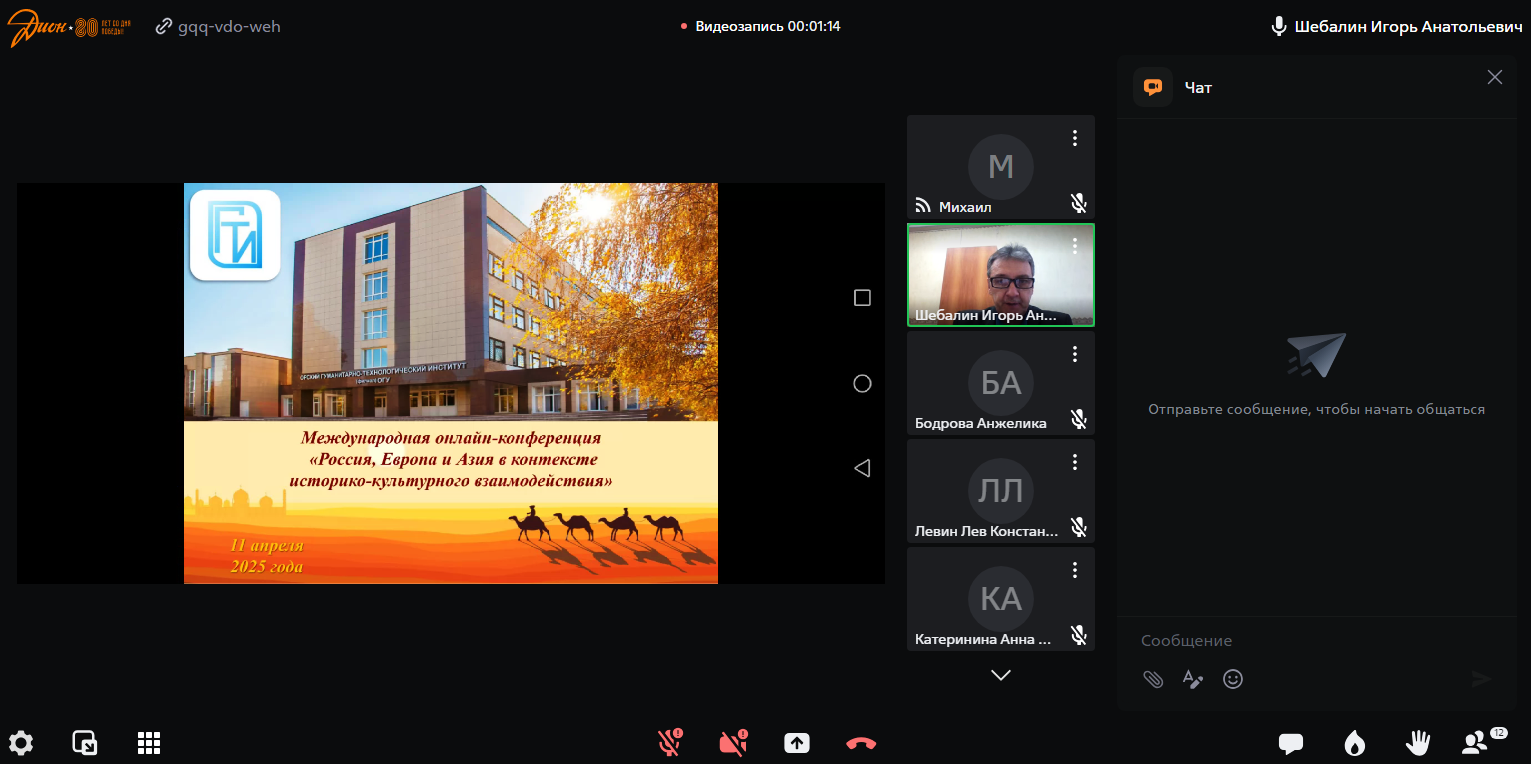Click muted mic icon on Катеринина Анна tile

(1078, 634)
